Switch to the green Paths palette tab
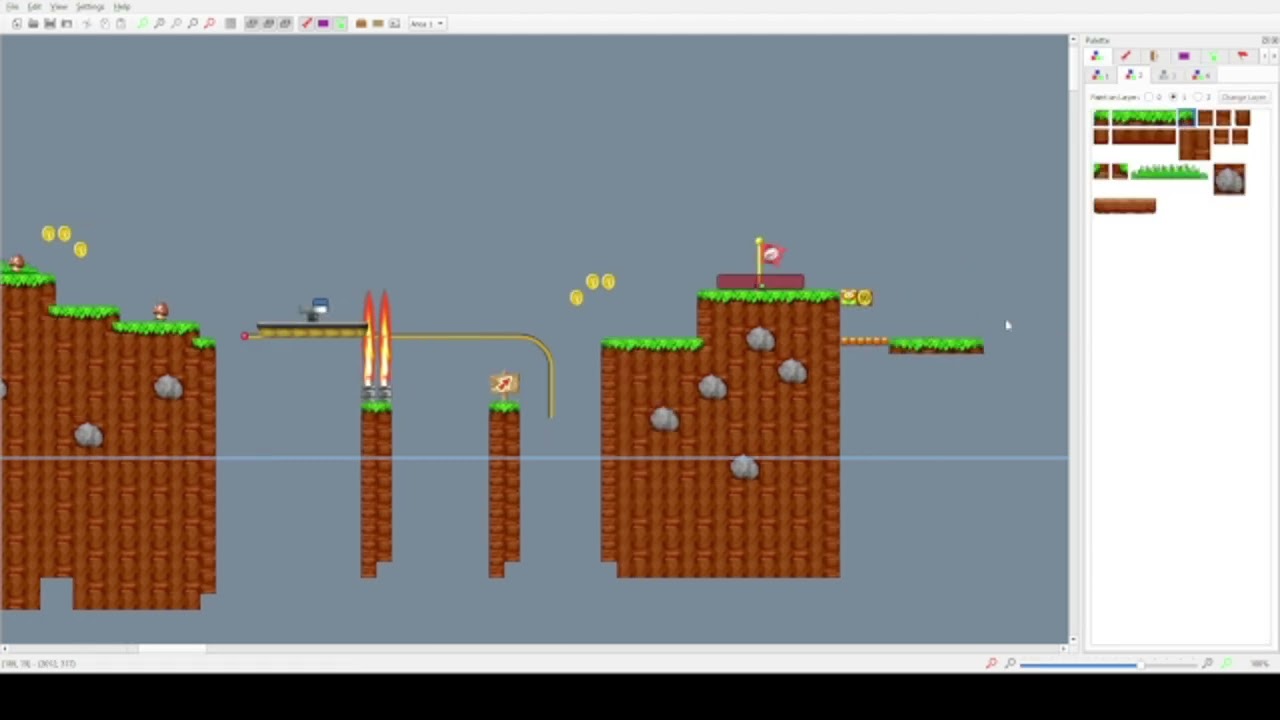 1213,56
